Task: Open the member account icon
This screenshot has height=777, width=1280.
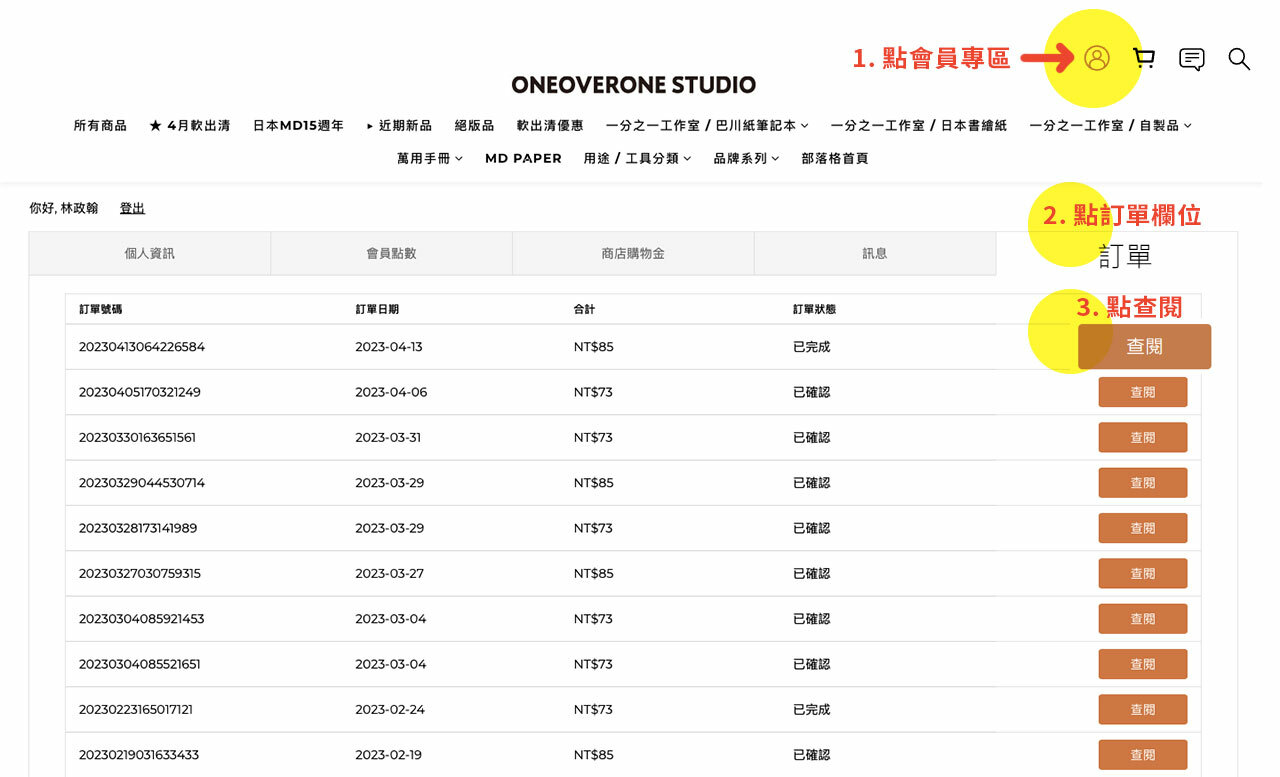Action: click(1097, 59)
